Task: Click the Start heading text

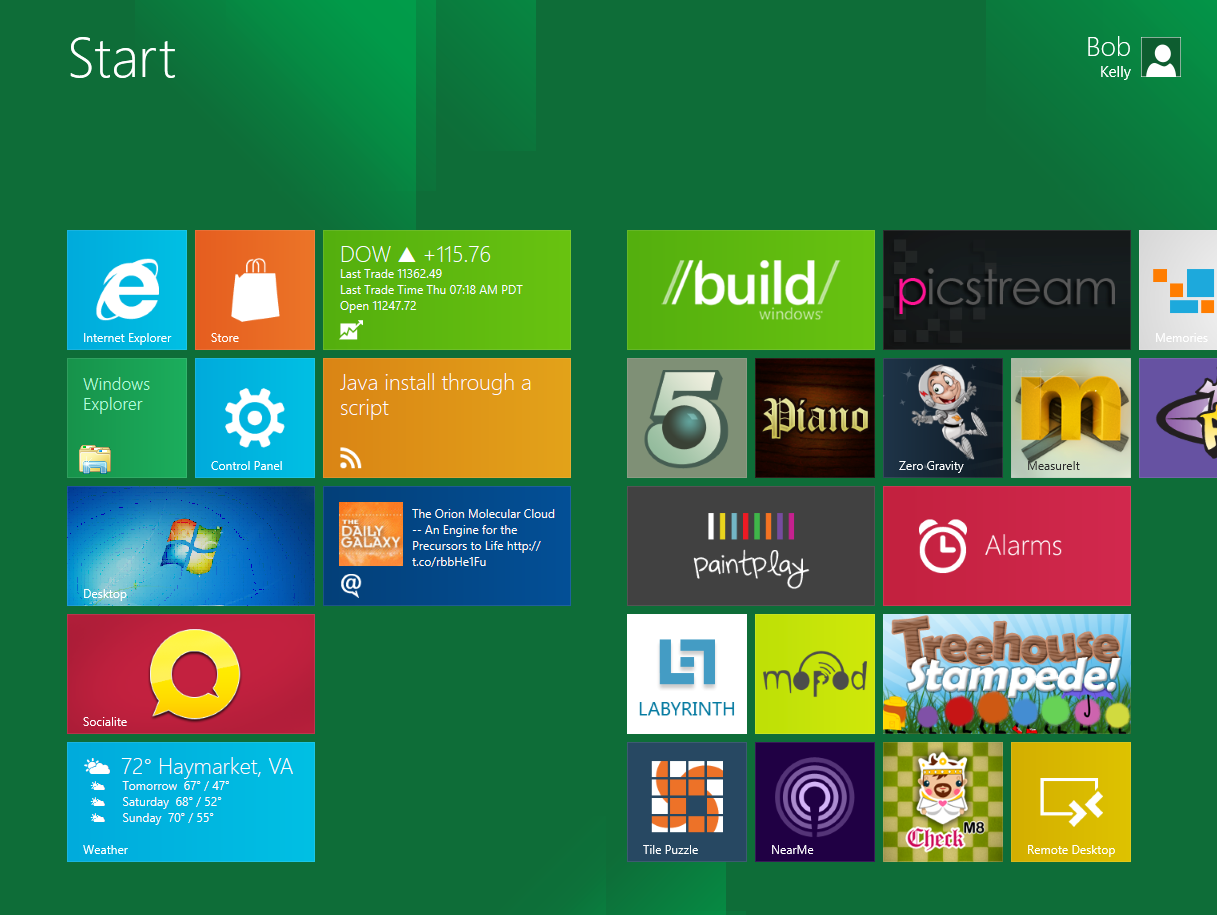Action: 122,58
